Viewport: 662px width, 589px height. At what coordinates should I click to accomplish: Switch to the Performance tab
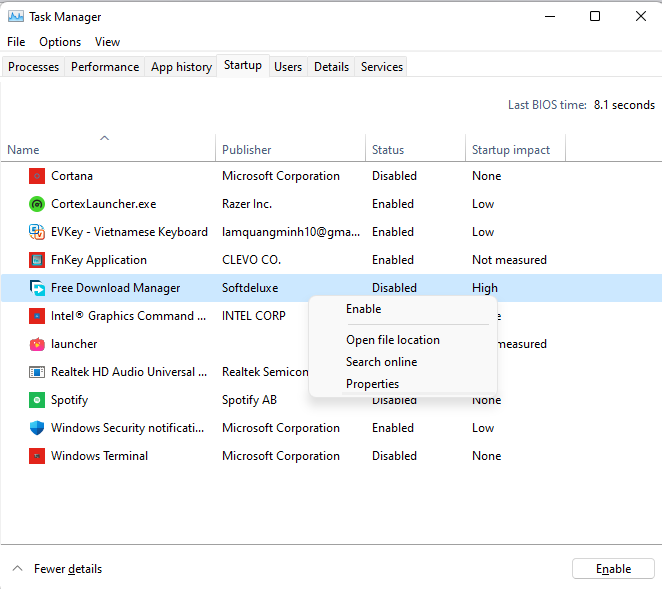[x=105, y=67]
